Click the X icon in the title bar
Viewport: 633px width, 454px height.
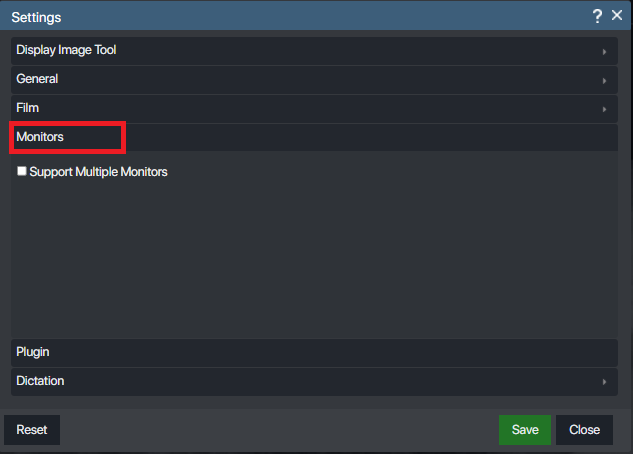tap(617, 16)
